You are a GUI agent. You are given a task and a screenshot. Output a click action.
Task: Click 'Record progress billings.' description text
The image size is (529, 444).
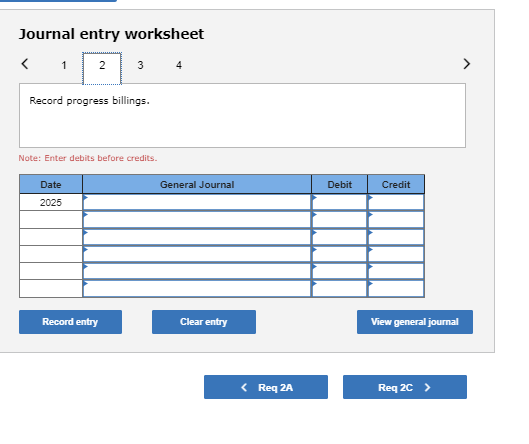click(x=89, y=101)
